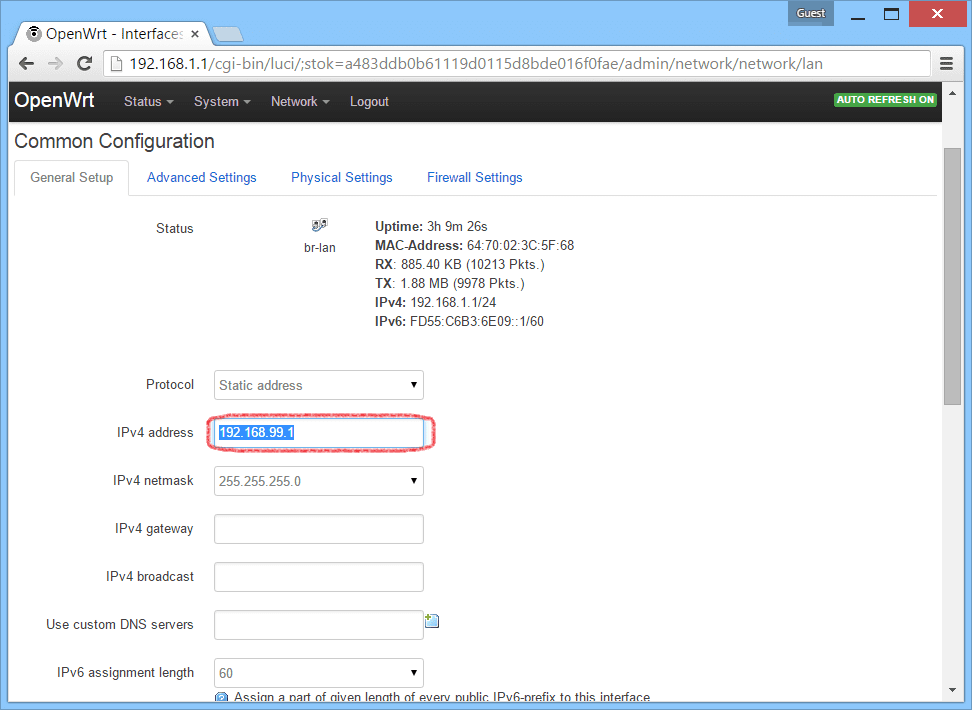Image resolution: width=972 pixels, height=710 pixels.
Task: Click the IPv6 assignment help icon
Action: 221,698
